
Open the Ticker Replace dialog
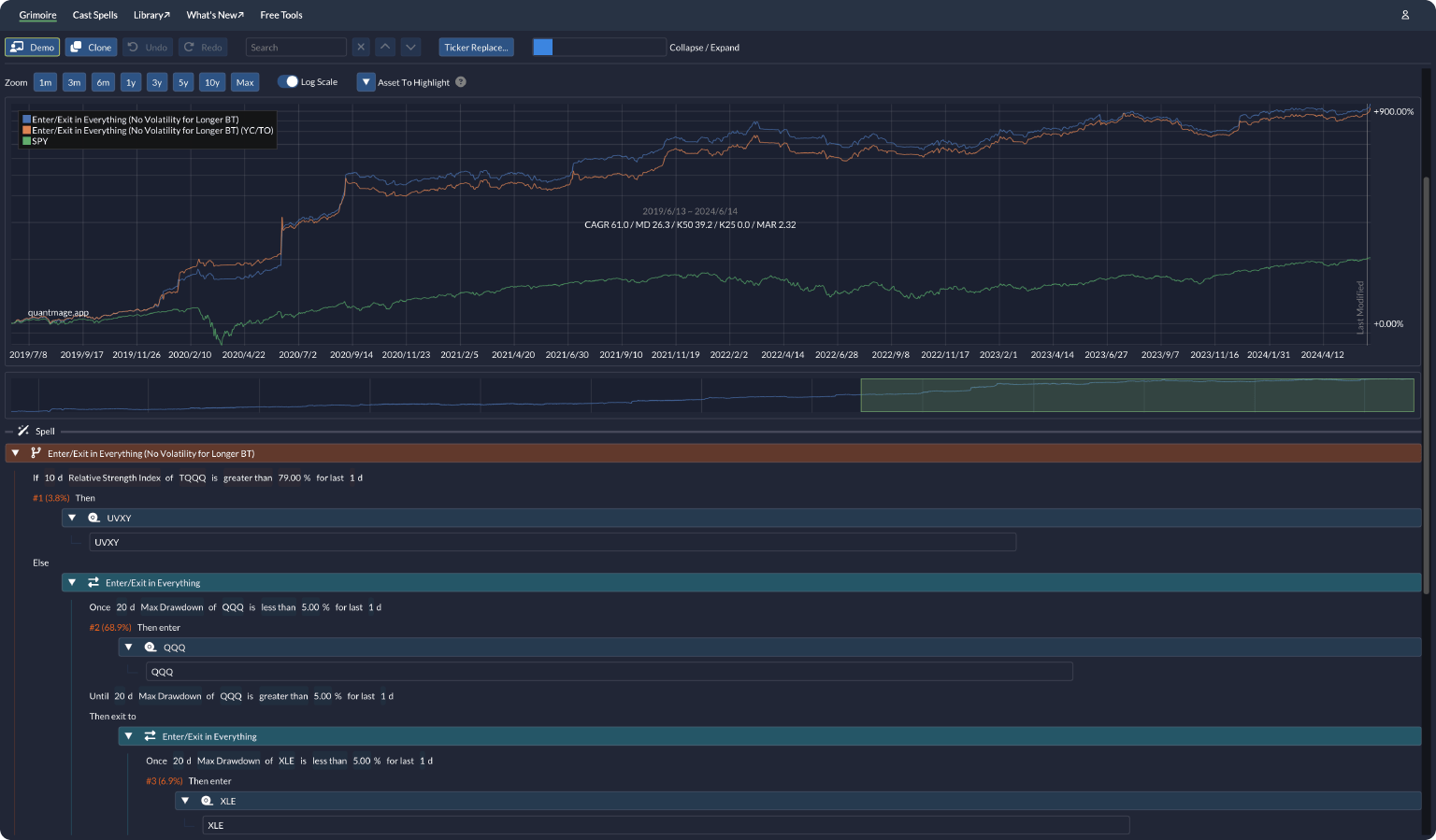click(476, 47)
